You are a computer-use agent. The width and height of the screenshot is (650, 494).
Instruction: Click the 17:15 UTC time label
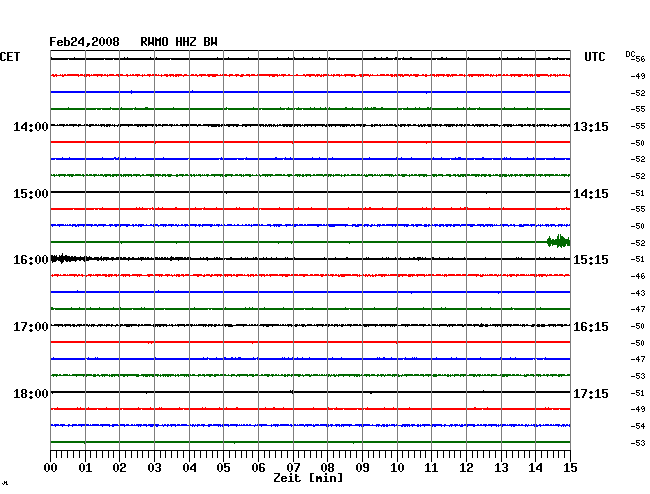coord(591,393)
